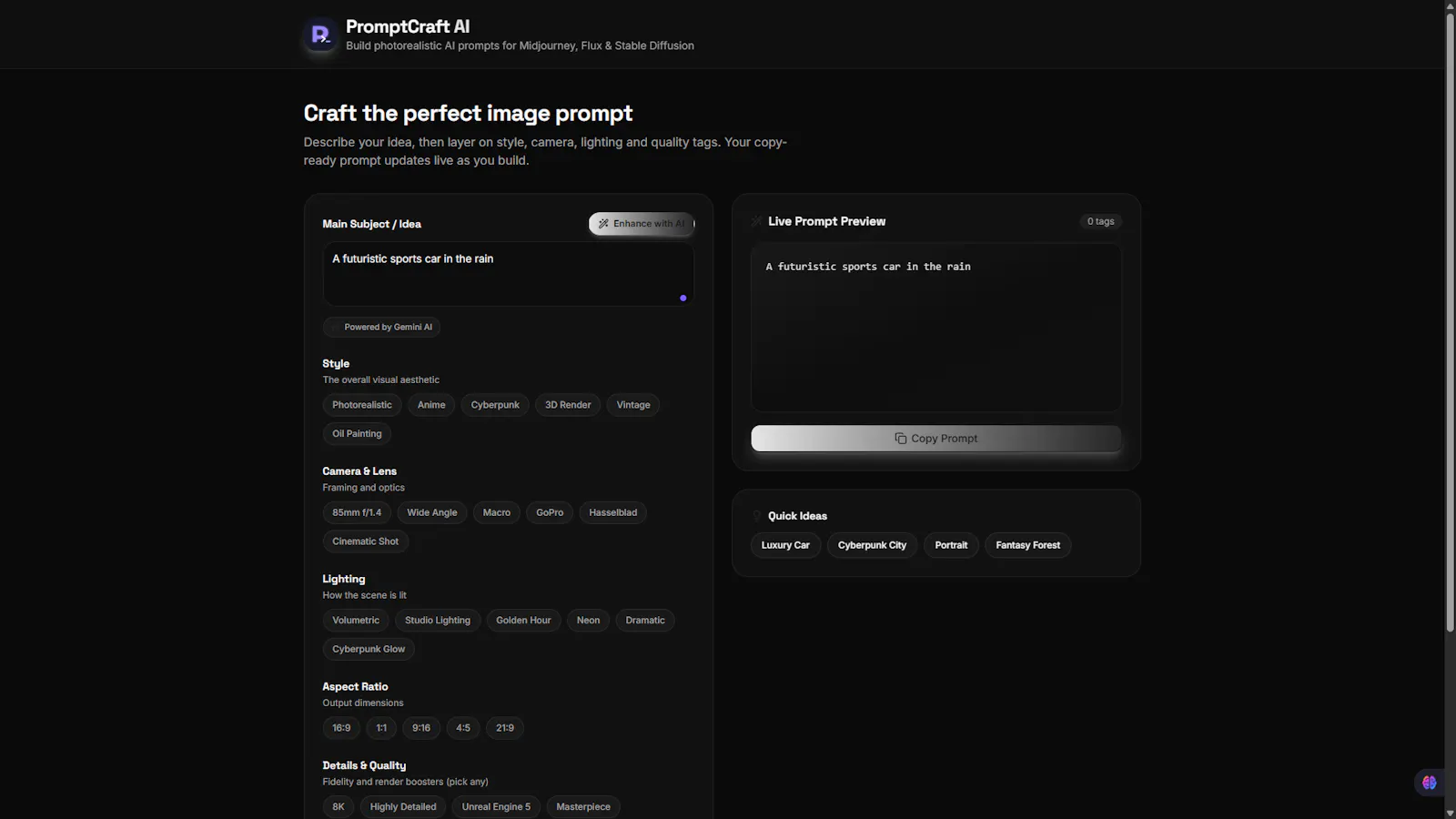
Task: Click the scrollbar down arrow
Action: click(x=1450, y=813)
